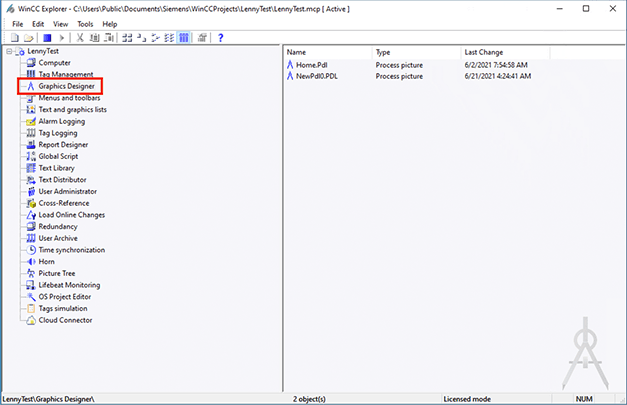Switch to small icons view
Screen dimensions: 627x405
click(142, 38)
